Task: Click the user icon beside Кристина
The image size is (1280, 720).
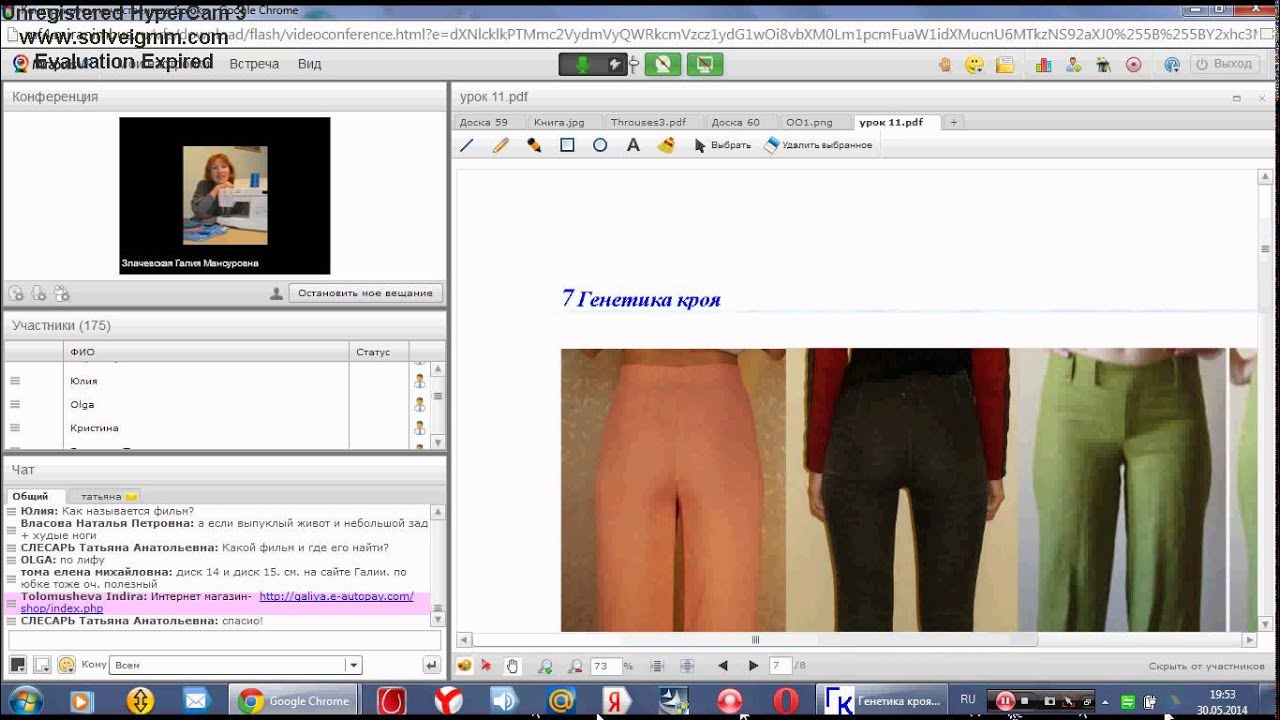Action: click(x=419, y=428)
